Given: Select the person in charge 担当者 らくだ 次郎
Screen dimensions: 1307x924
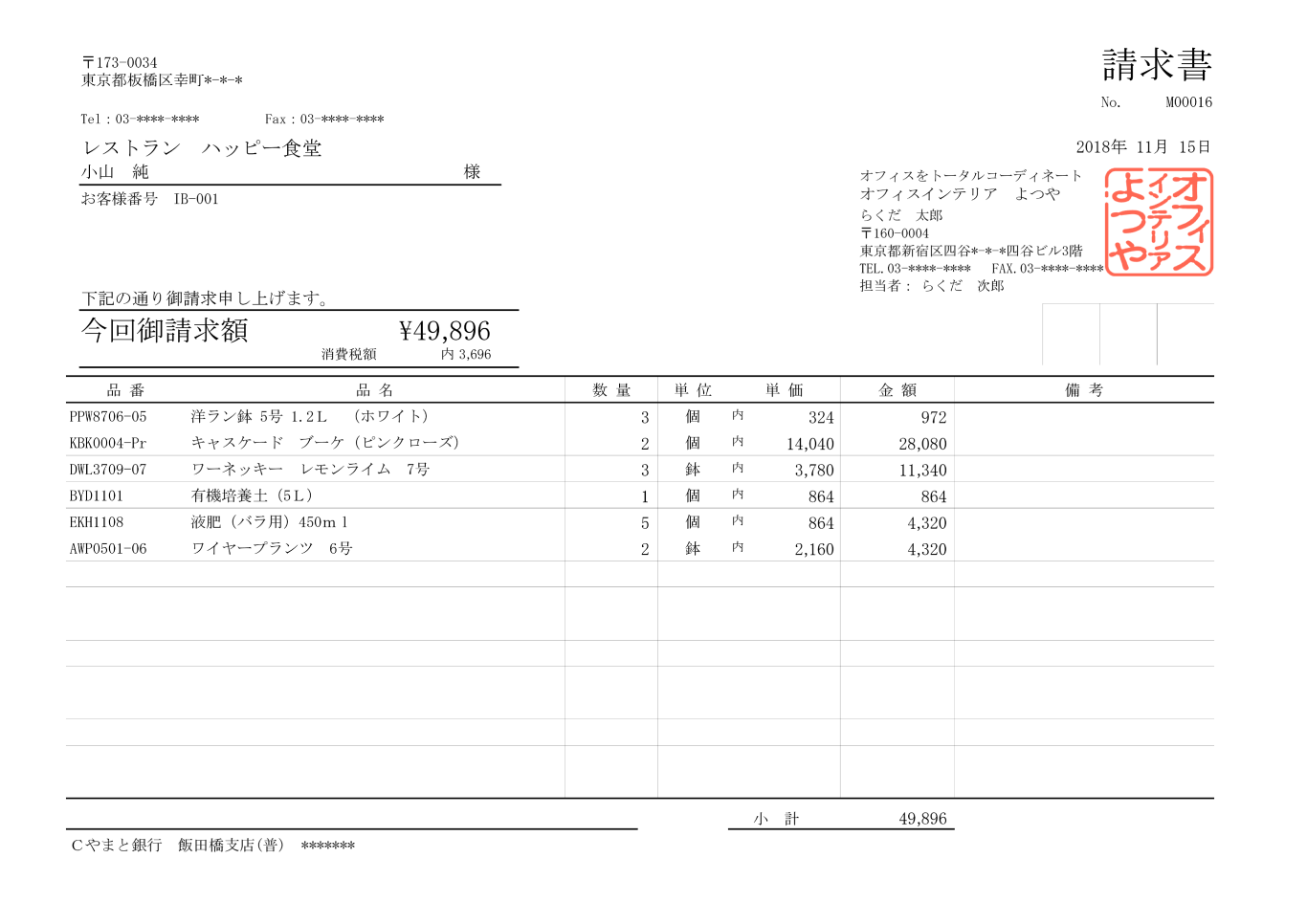Looking at the screenshot, I should coord(932,286).
